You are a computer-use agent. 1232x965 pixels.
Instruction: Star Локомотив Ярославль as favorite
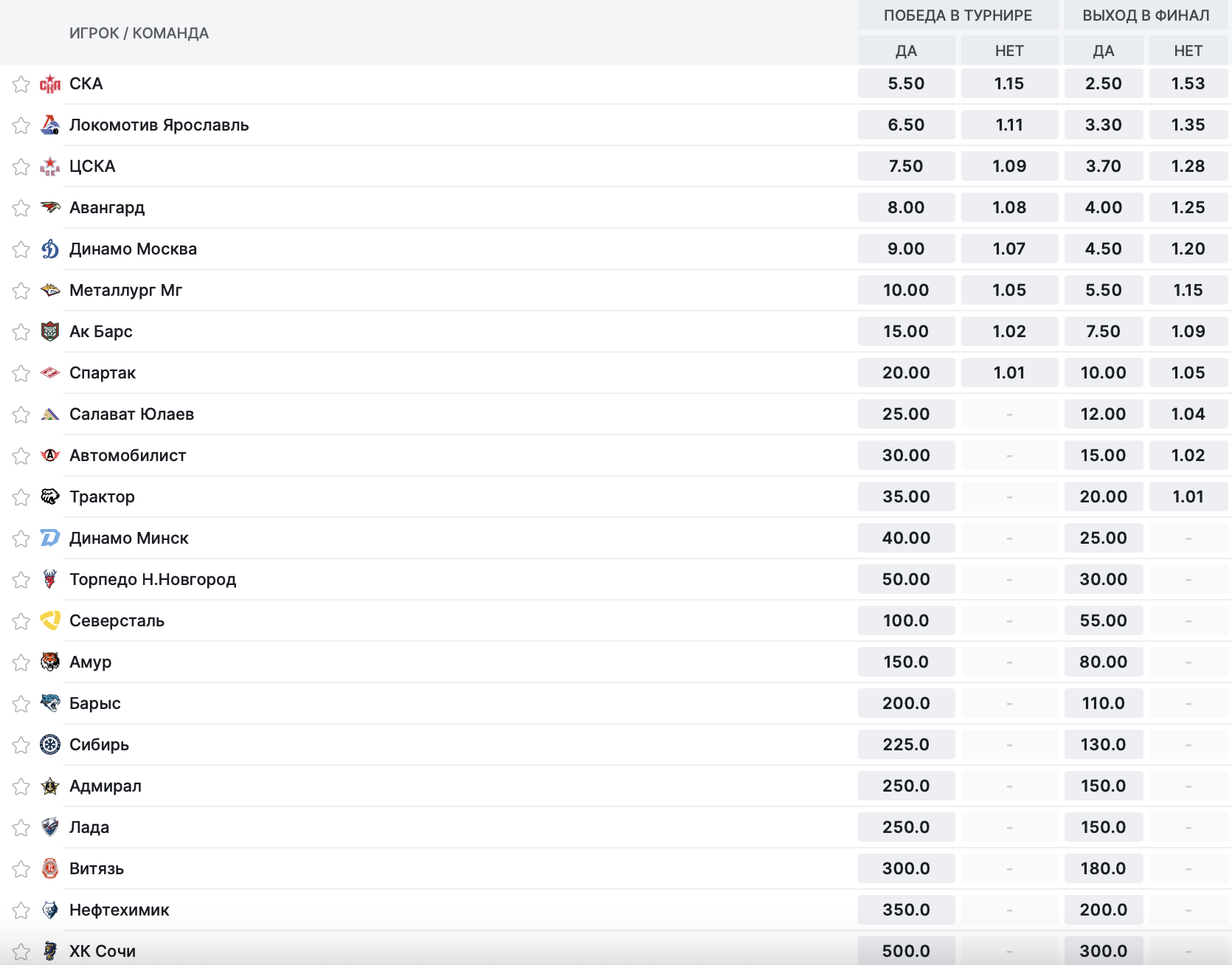[21, 125]
